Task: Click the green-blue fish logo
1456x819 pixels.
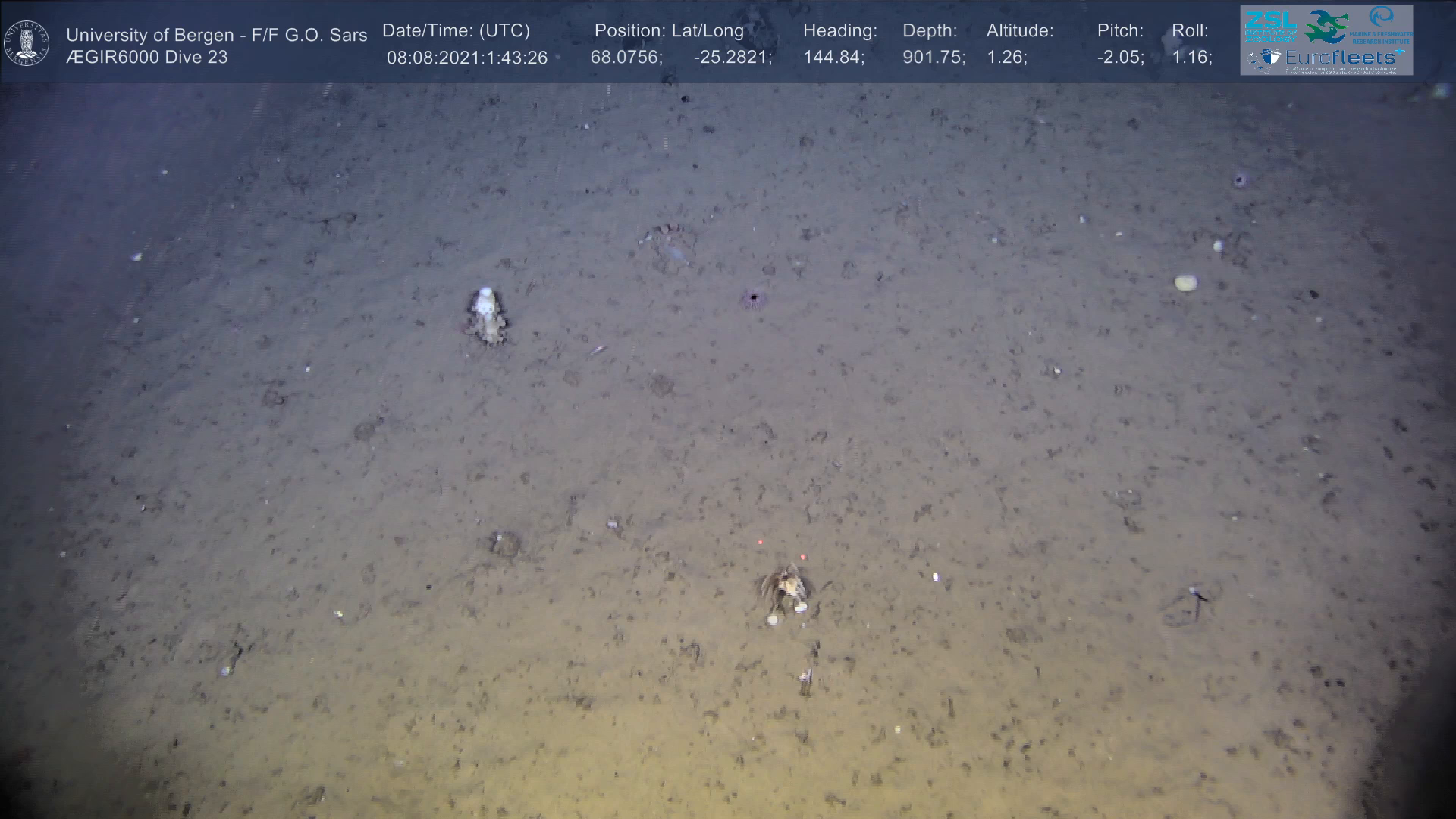Action: click(x=1326, y=27)
